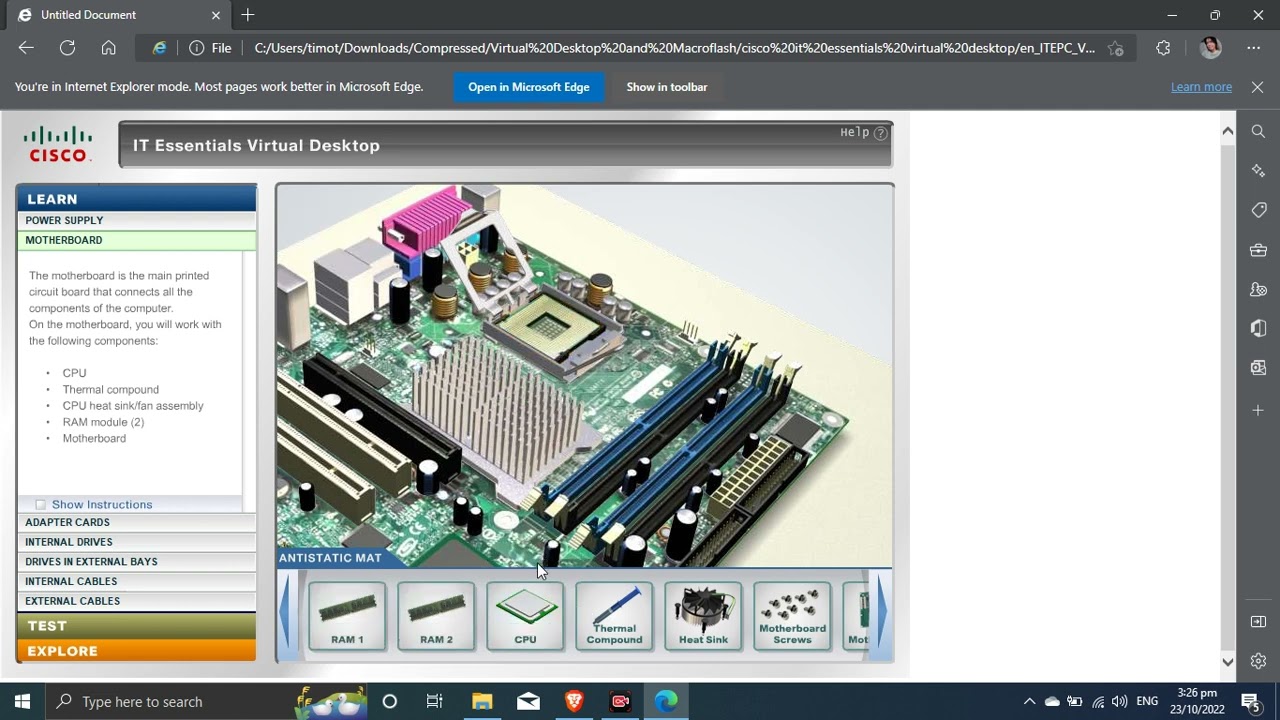Screen dimensions: 1280x720
Task: Open the browser extensions menu
Action: (x=1163, y=48)
